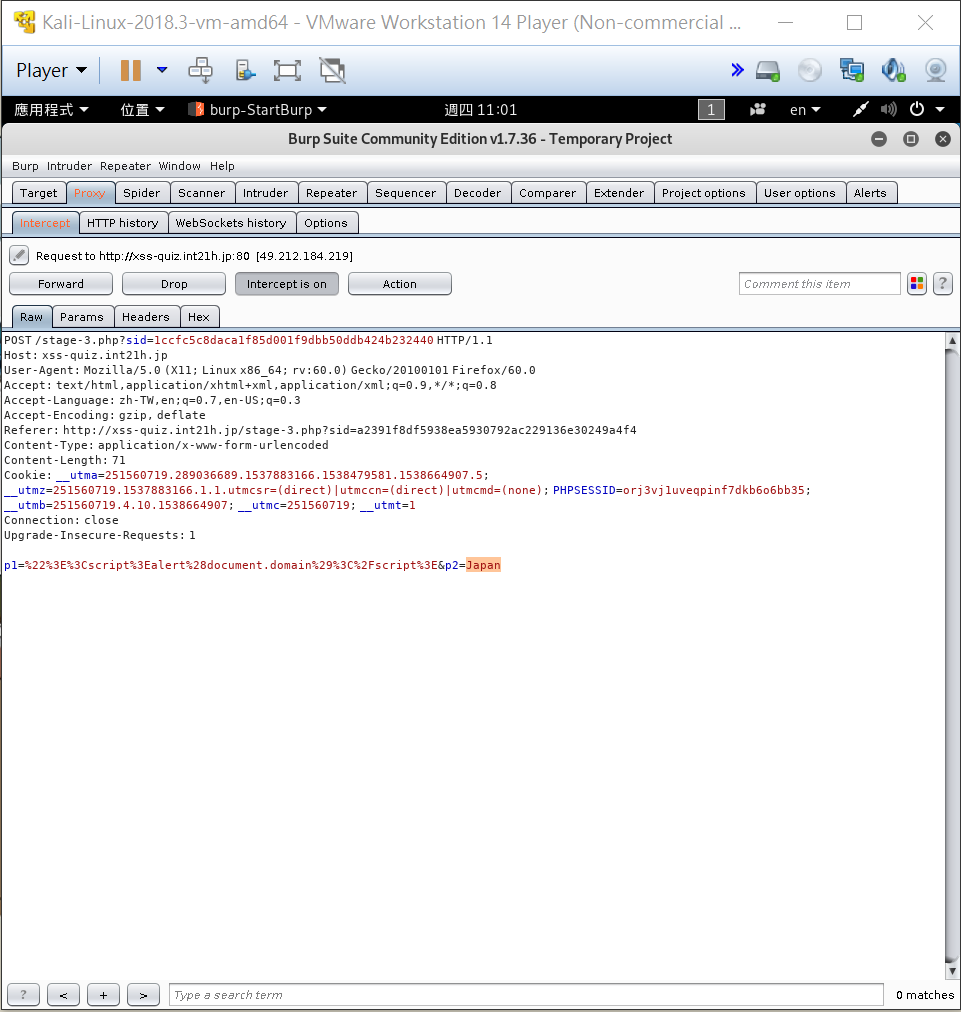Click the search help question mark button

23,995
